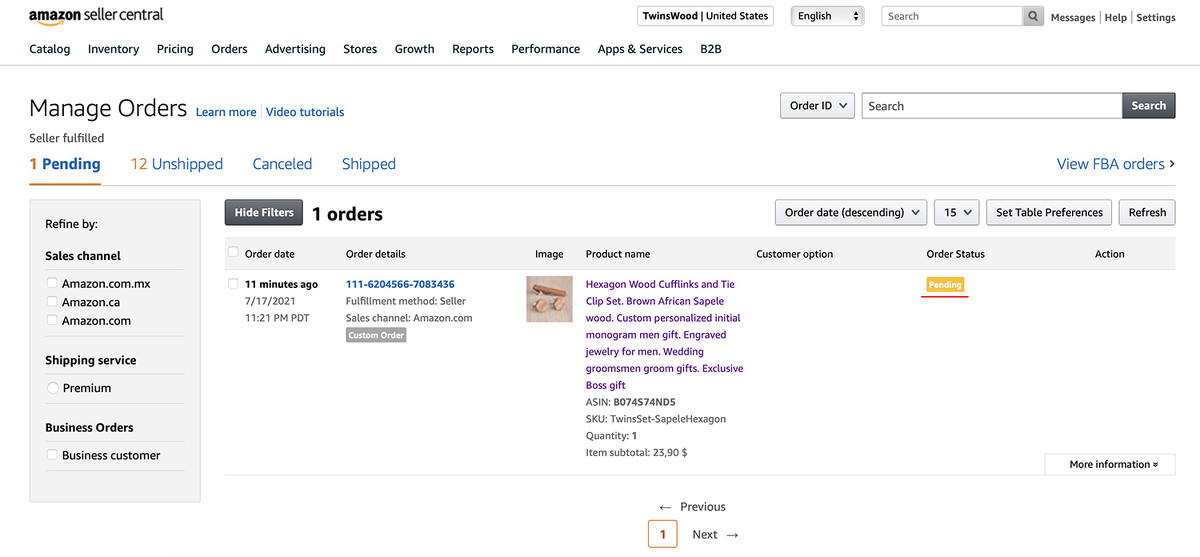1200x557 pixels.
Task: Open Hexagon Wood Cufflinks product name link
Action: 664,335
